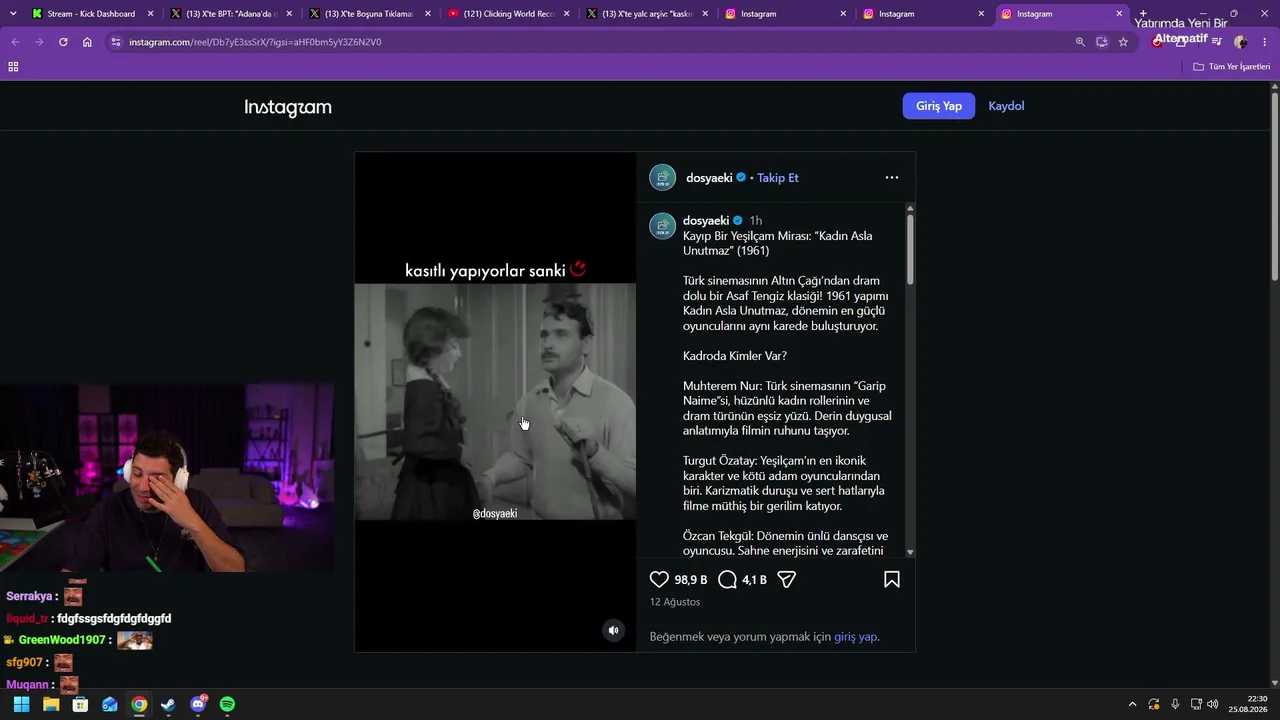Screen dimensions: 1280x720
Task: Click the Kaydol sign-up link
Action: coord(1006,106)
